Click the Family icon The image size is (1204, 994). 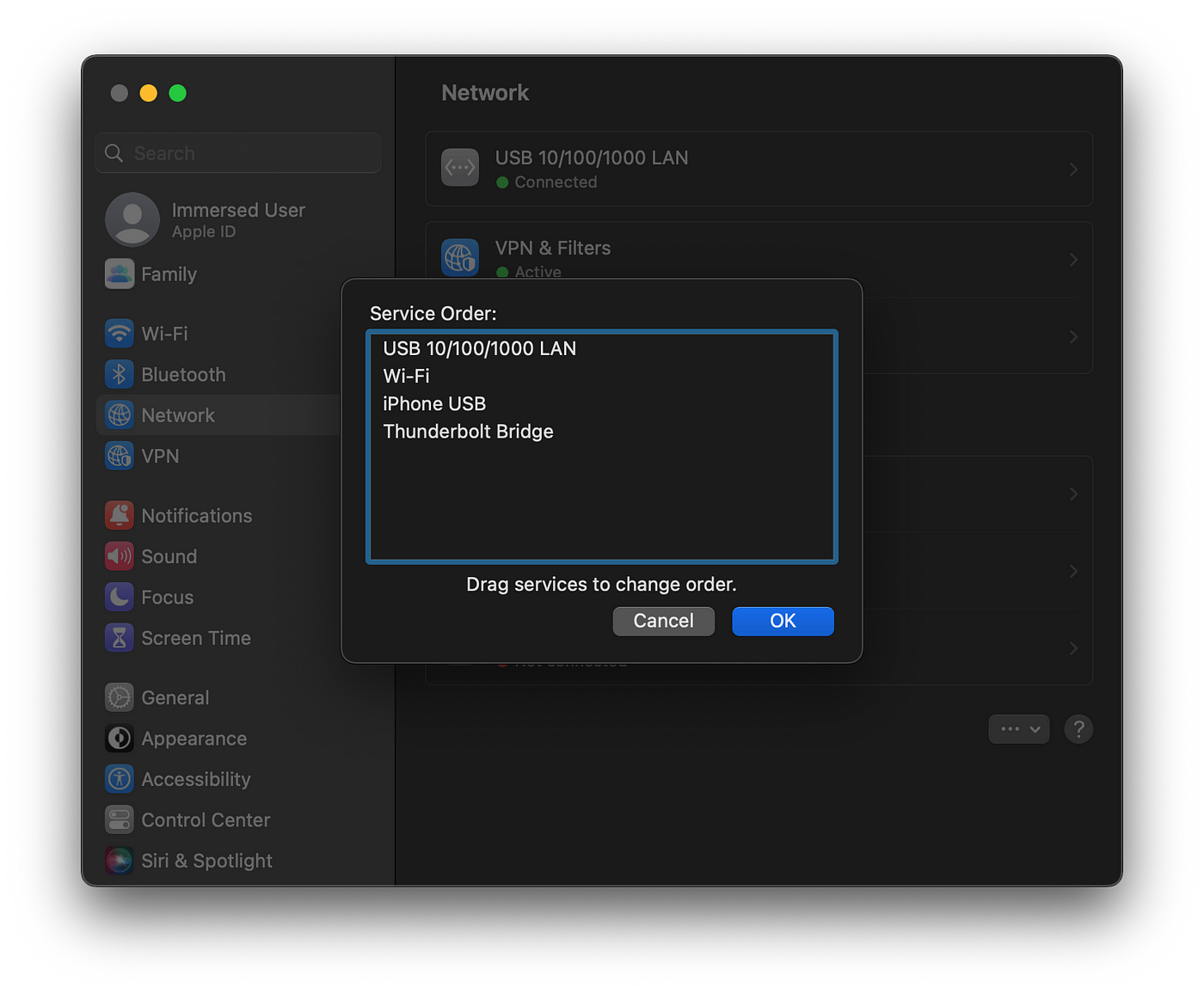click(x=120, y=273)
